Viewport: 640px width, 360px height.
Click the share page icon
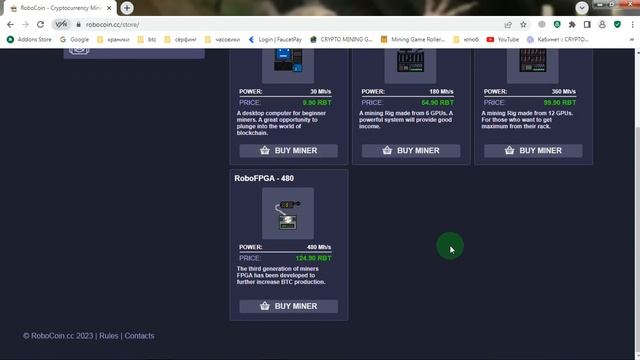(x=508, y=24)
